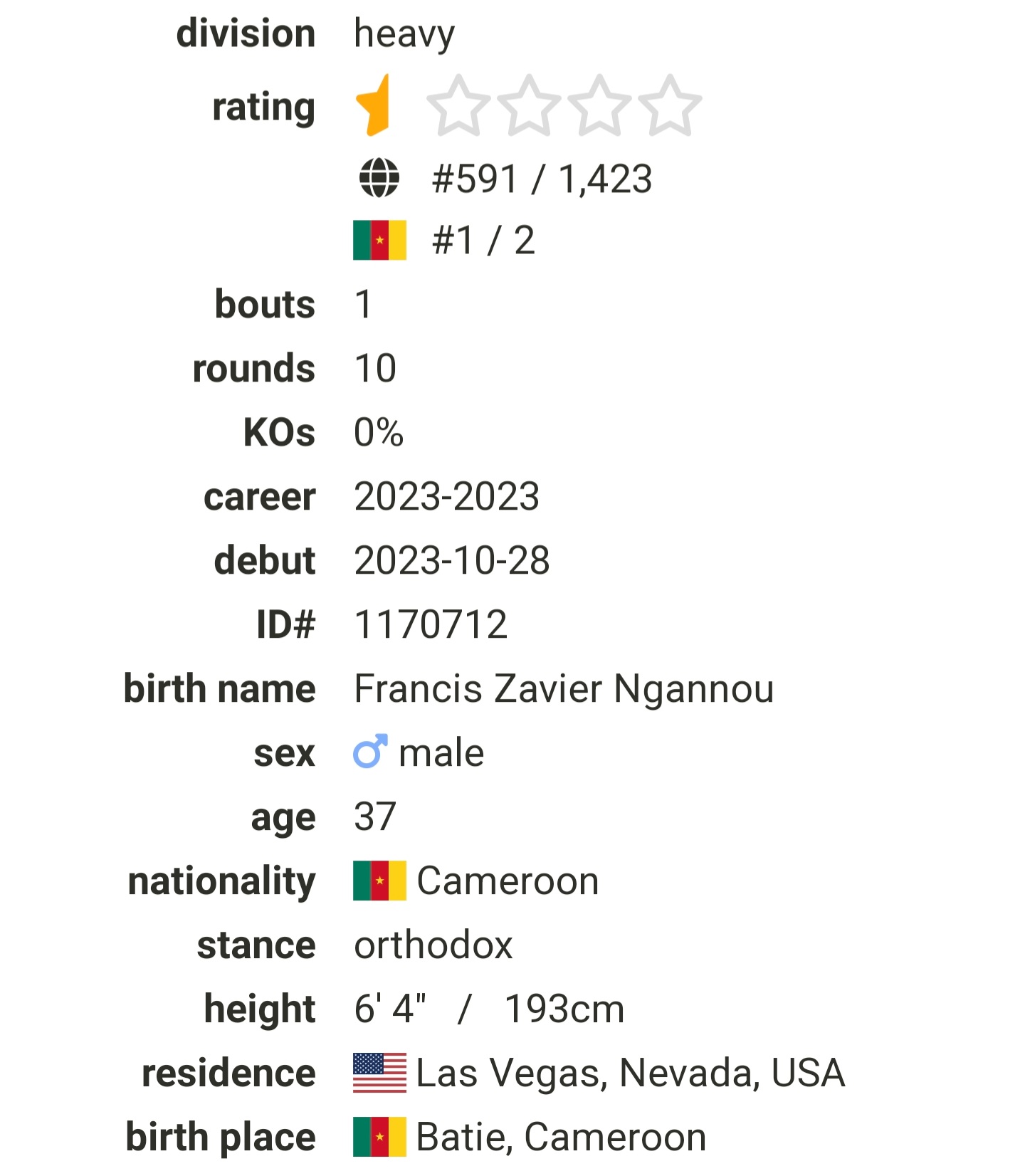
Task: Click the second empty rating star
Action: (458, 105)
